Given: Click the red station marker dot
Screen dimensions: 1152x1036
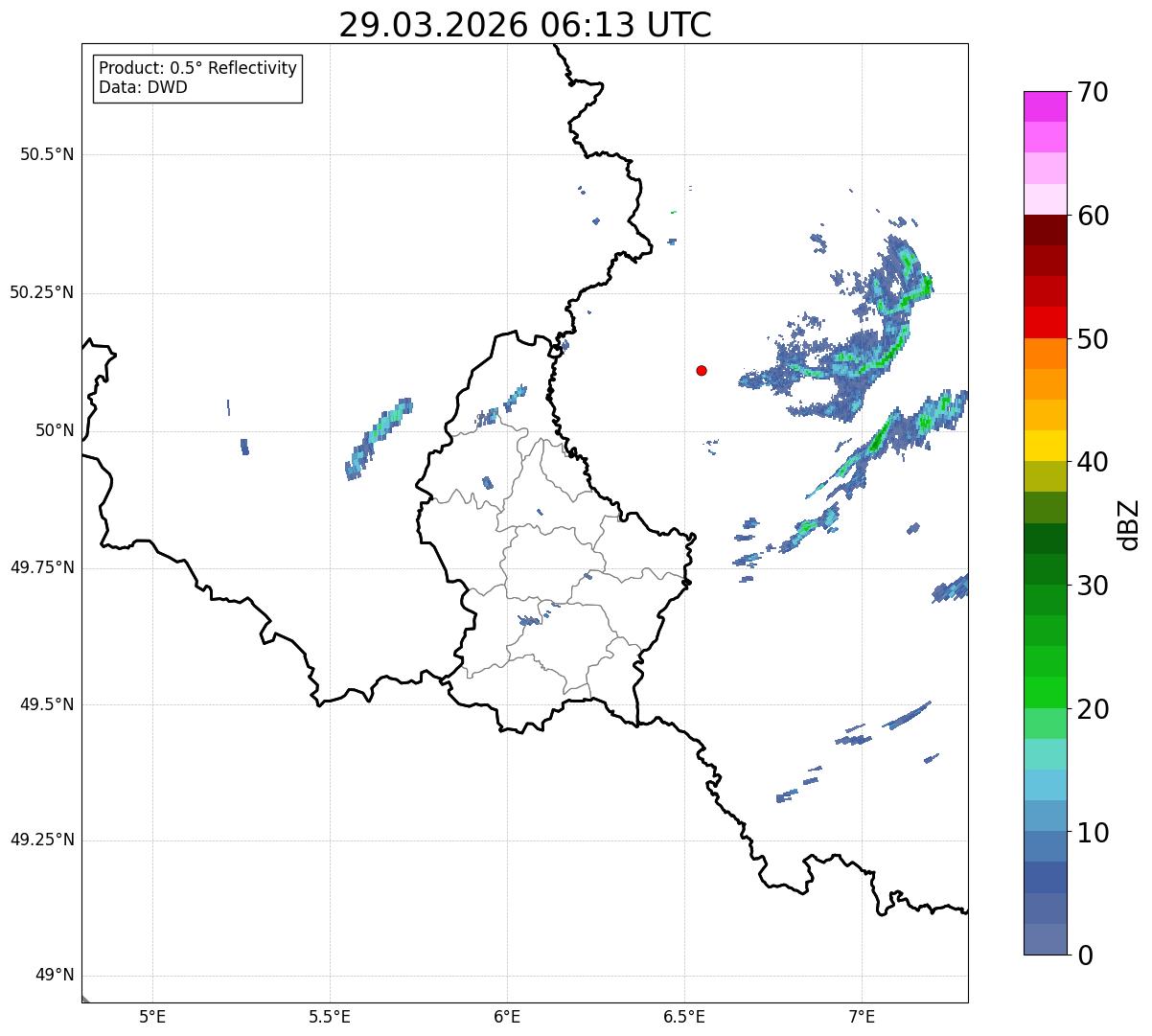Looking at the screenshot, I should tap(702, 370).
